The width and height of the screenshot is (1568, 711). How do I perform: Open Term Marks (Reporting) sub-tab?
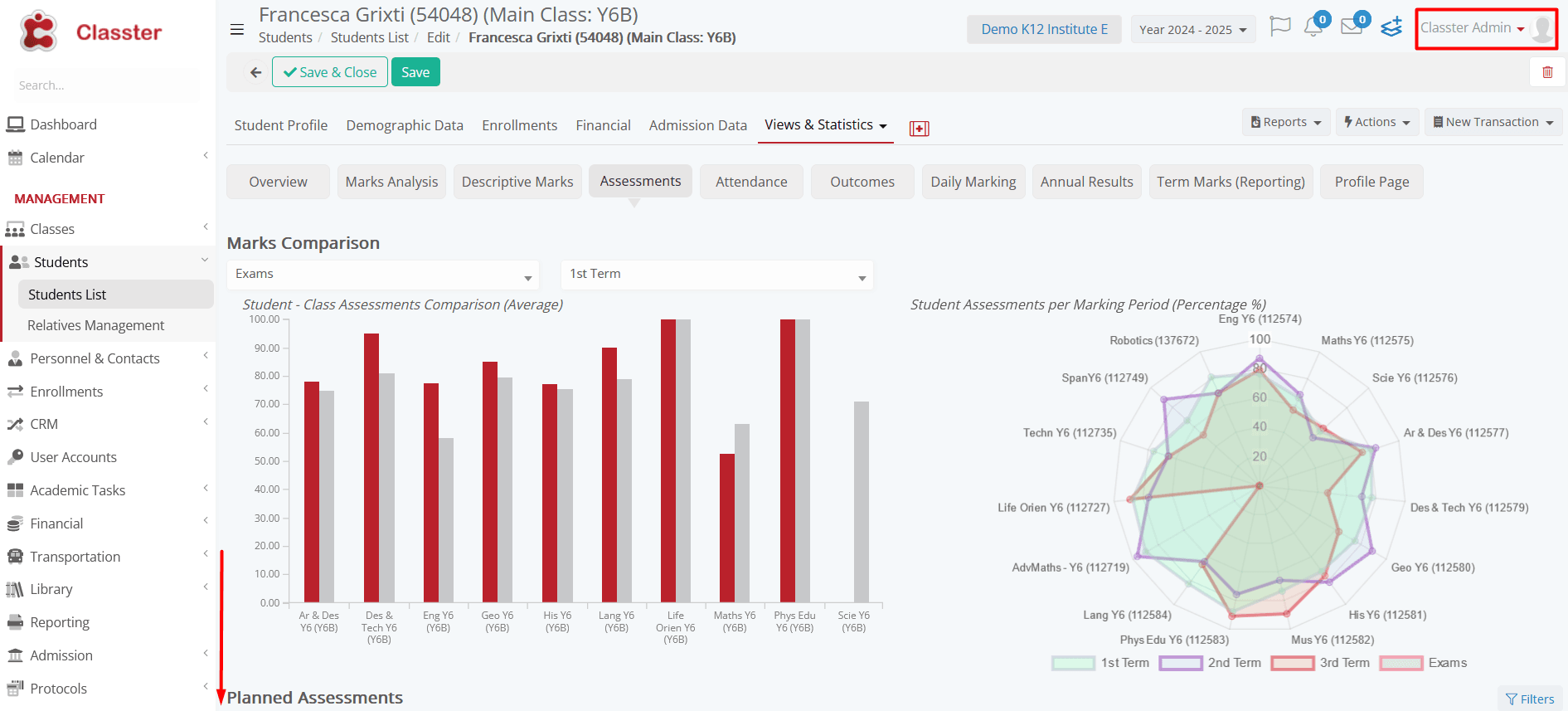1231,182
